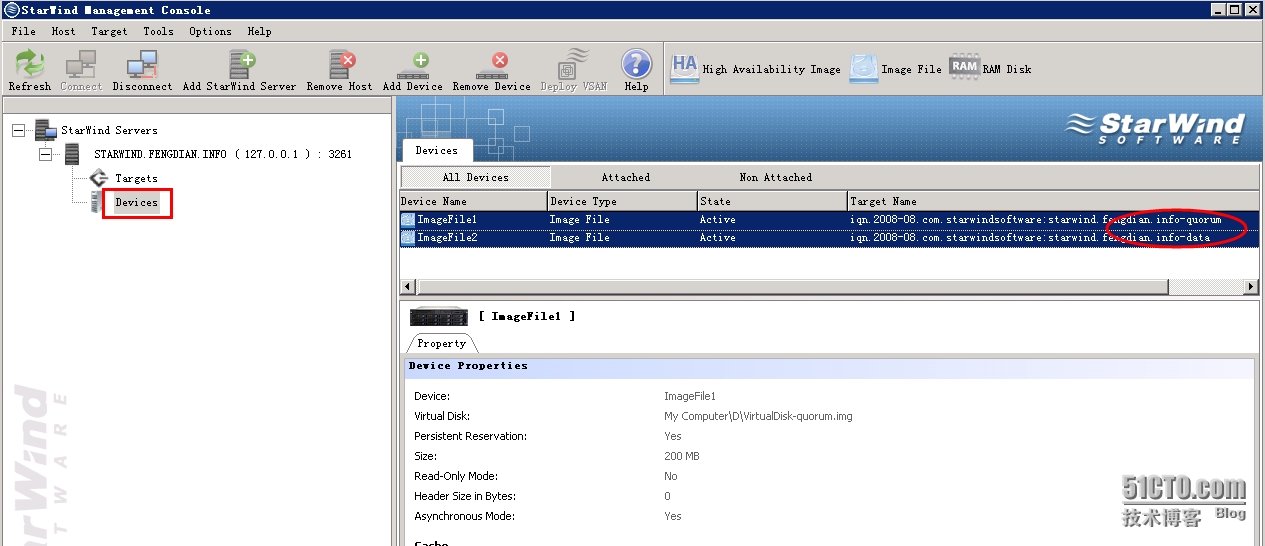Click the info-data target name cell
This screenshot has height=546, width=1265.
(1030, 237)
